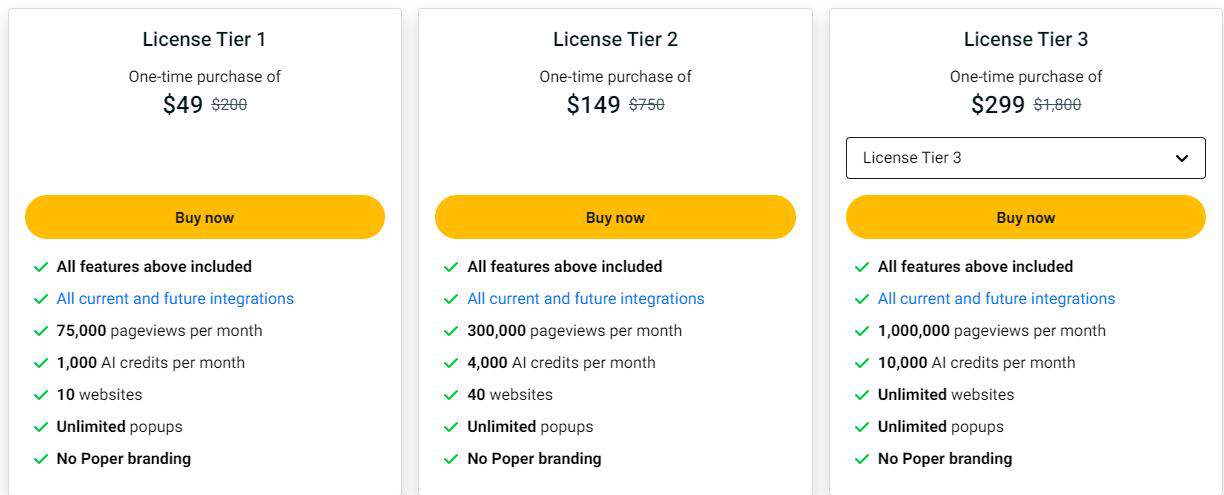Click checkmark next to 'Unlimited websites'
This screenshot has width=1224, height=495.
[862, 395]
